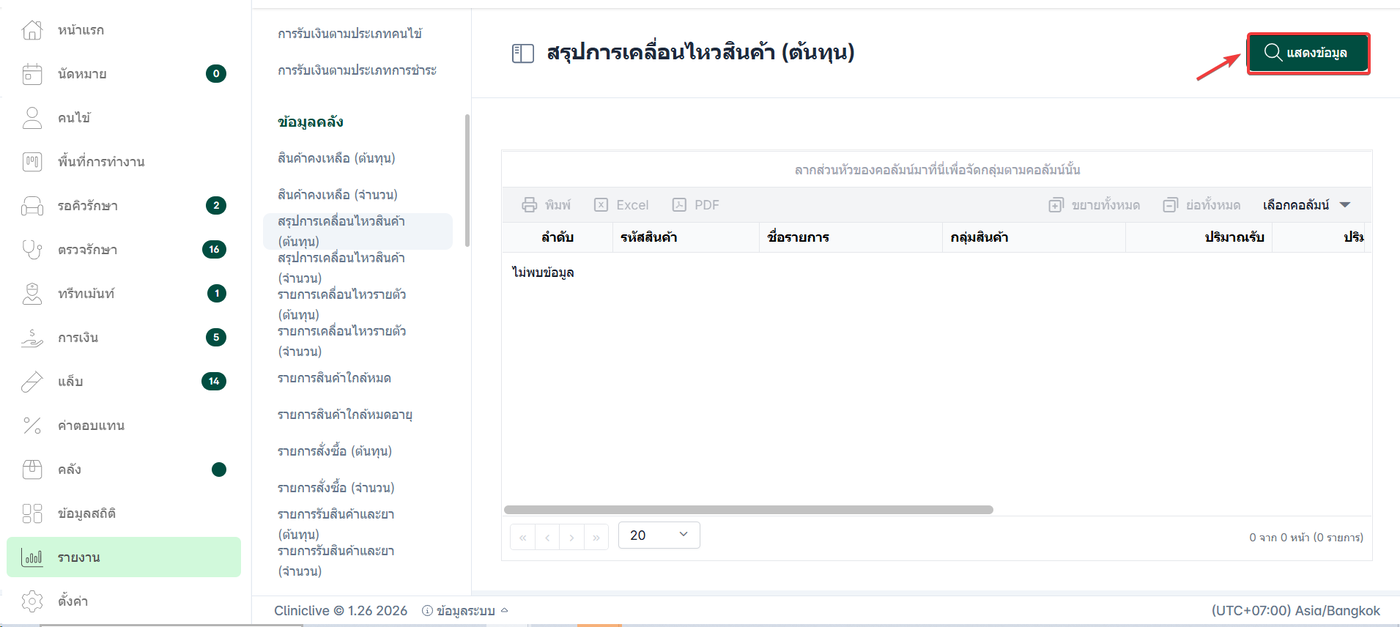
Task: Click the test tube icon beside แล็บ
Action: tap(32, 381)
